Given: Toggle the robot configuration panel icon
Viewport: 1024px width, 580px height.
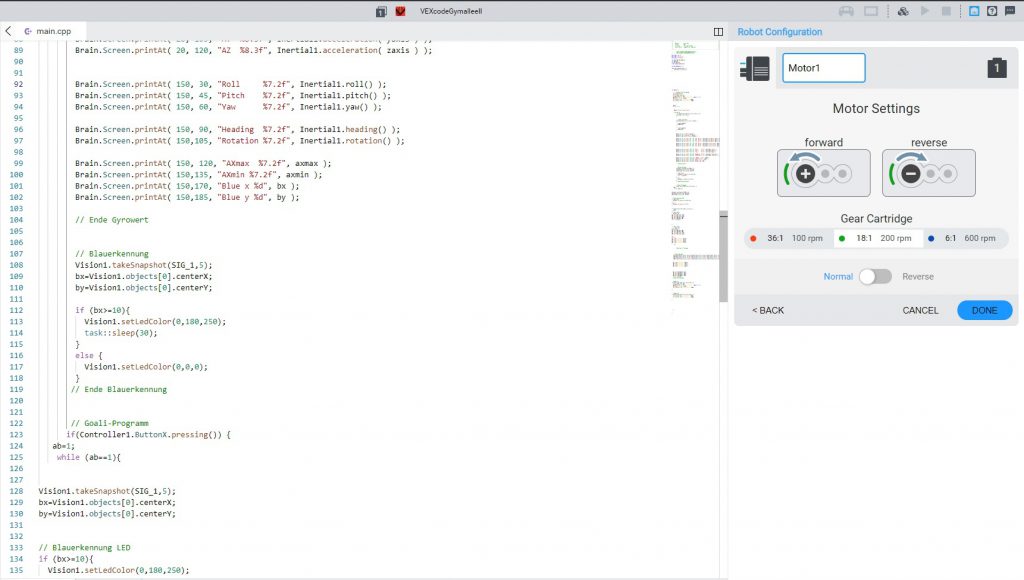Looking at the screenshot, I should pos(974,11).
